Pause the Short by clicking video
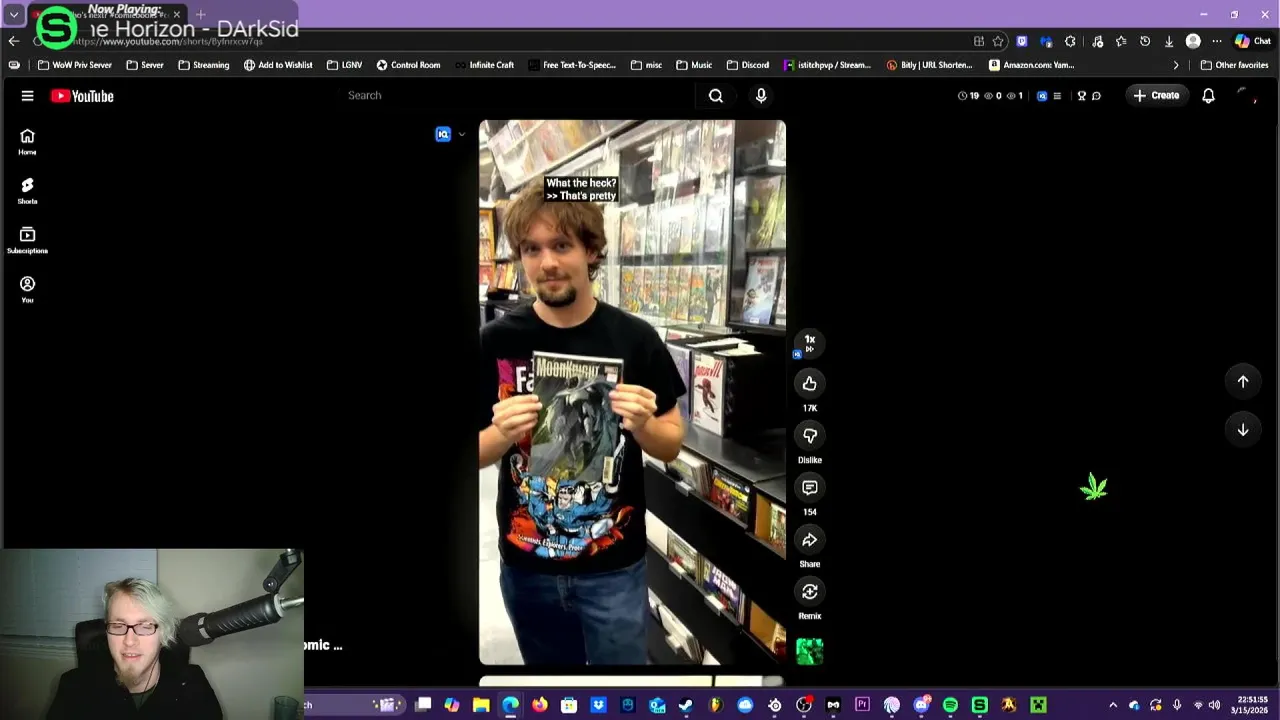The height and width of the screenshot is (720, 1280). click(632, 392)
